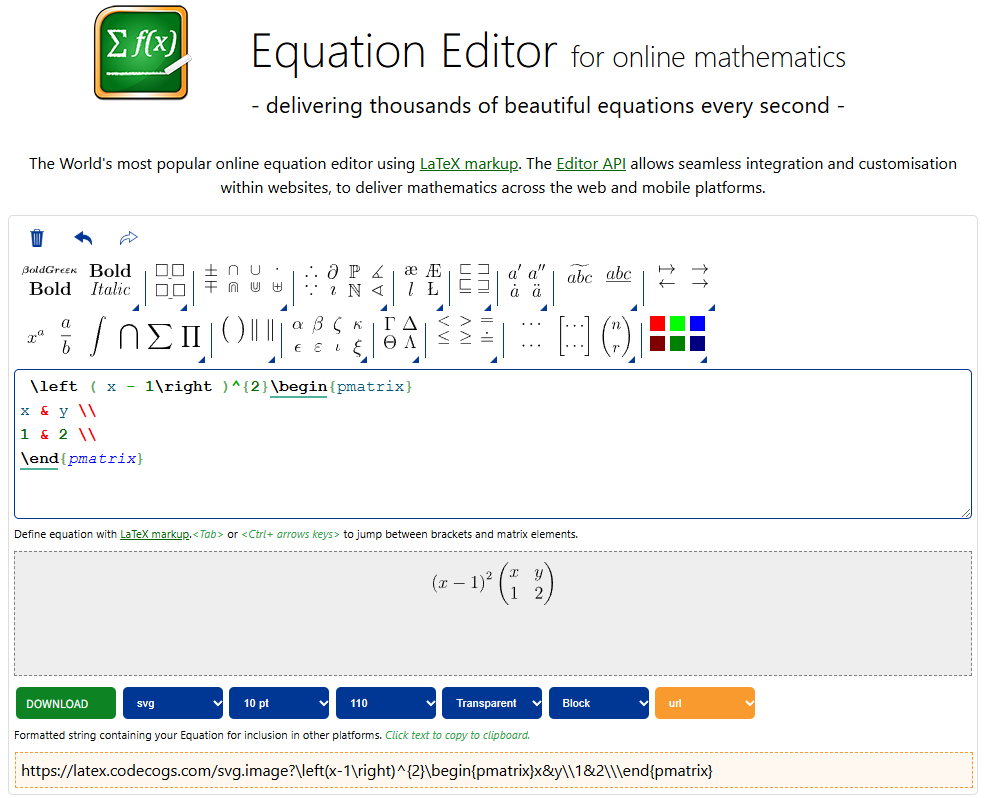984x798 pixels.
Task: Insert capital Theta letter
Action: click(390, 343)
